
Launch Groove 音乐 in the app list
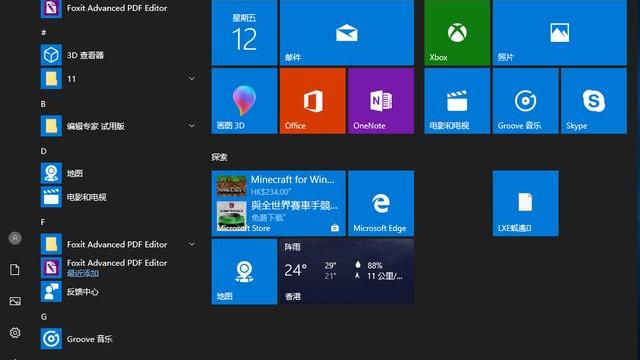(x=118, y=339)
